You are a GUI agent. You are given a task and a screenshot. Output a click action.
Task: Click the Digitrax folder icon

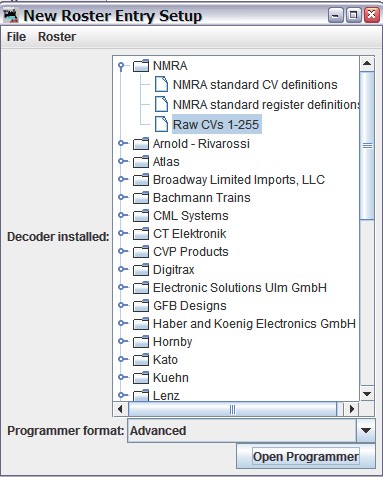(141, 270)
